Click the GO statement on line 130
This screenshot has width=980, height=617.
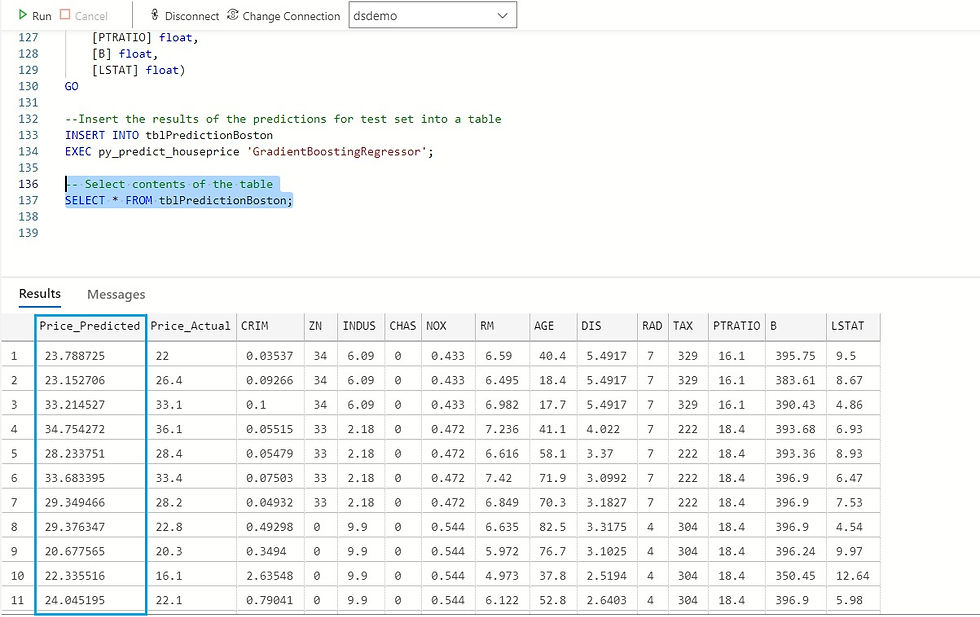tap(72, 86)
